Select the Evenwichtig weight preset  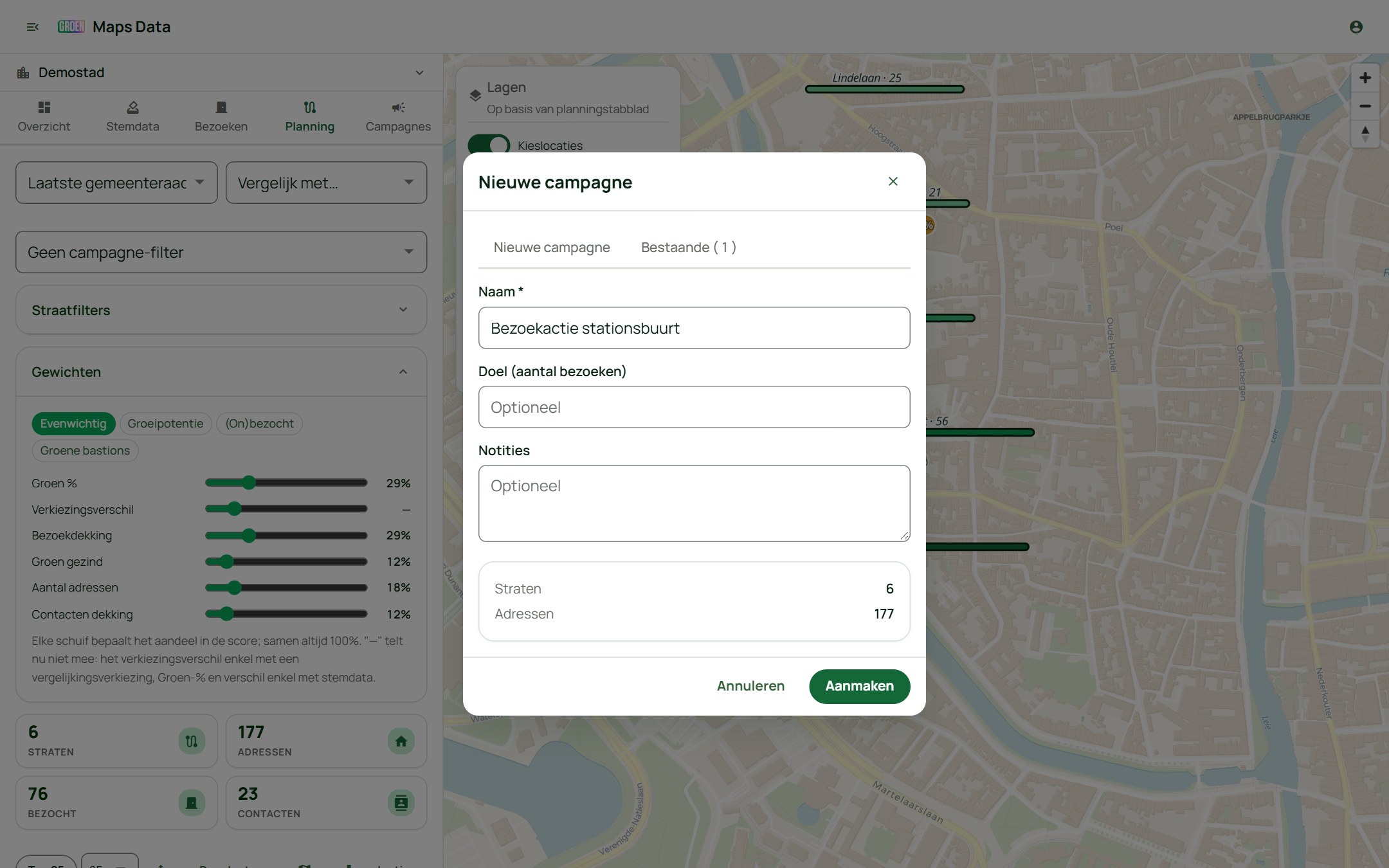pos(73,424)
